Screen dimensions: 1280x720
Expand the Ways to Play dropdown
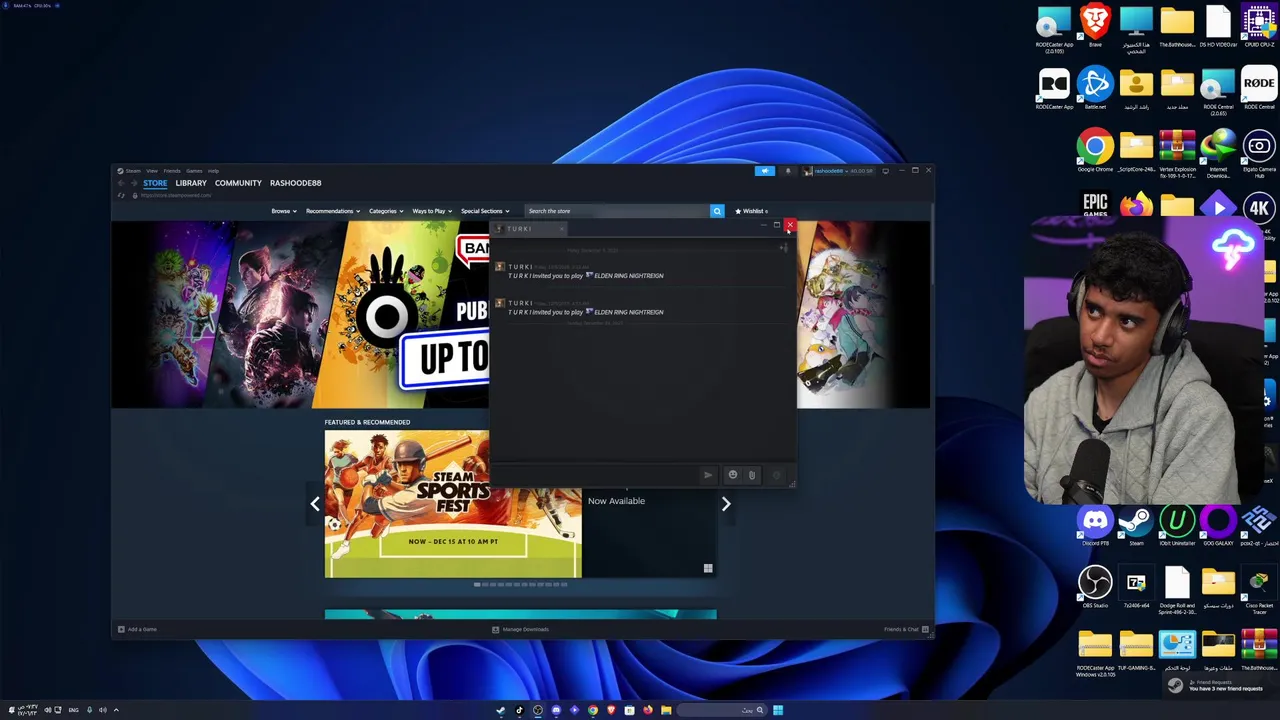(x=432, y=211)
